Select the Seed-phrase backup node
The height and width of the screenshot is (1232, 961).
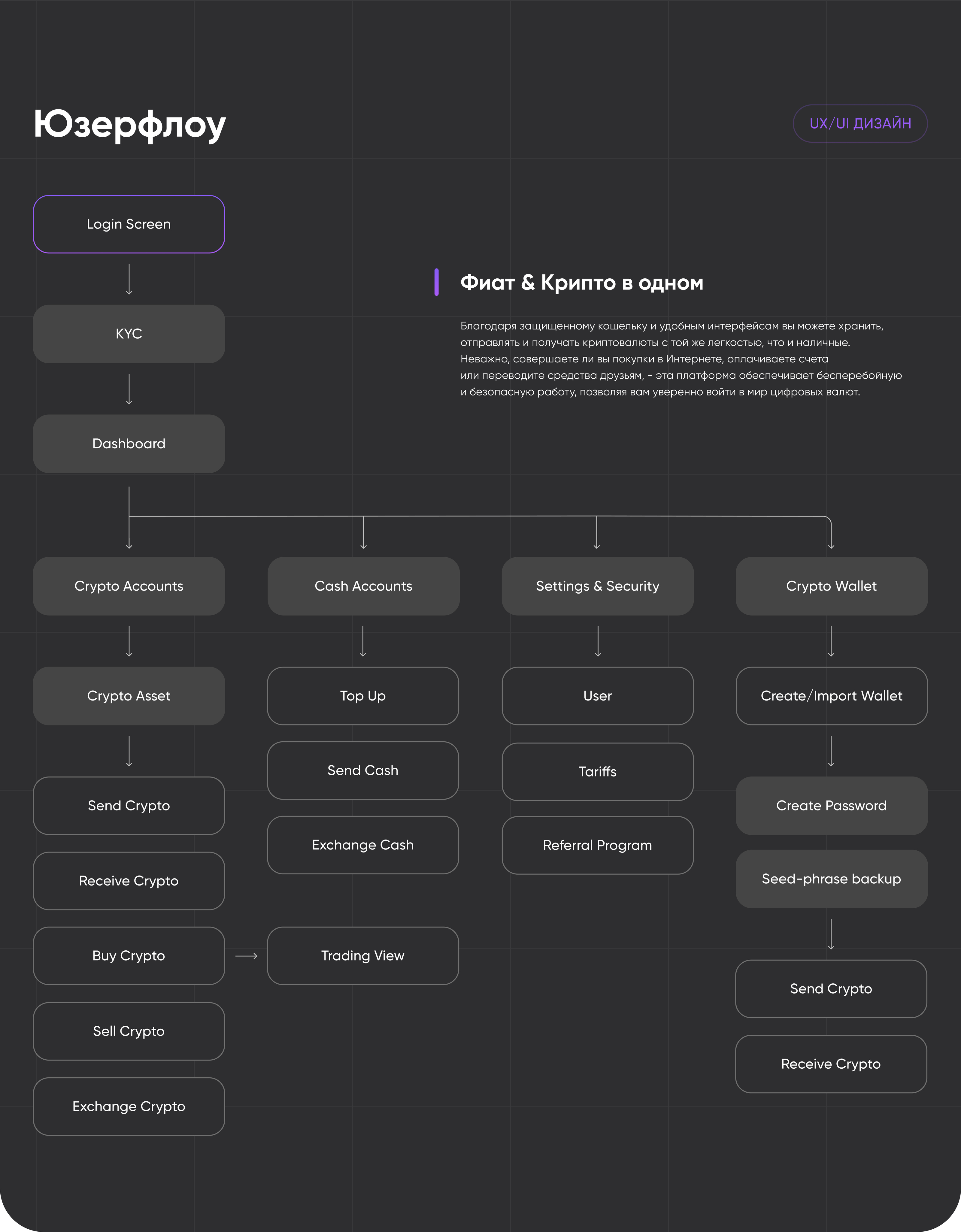(831, 879)
